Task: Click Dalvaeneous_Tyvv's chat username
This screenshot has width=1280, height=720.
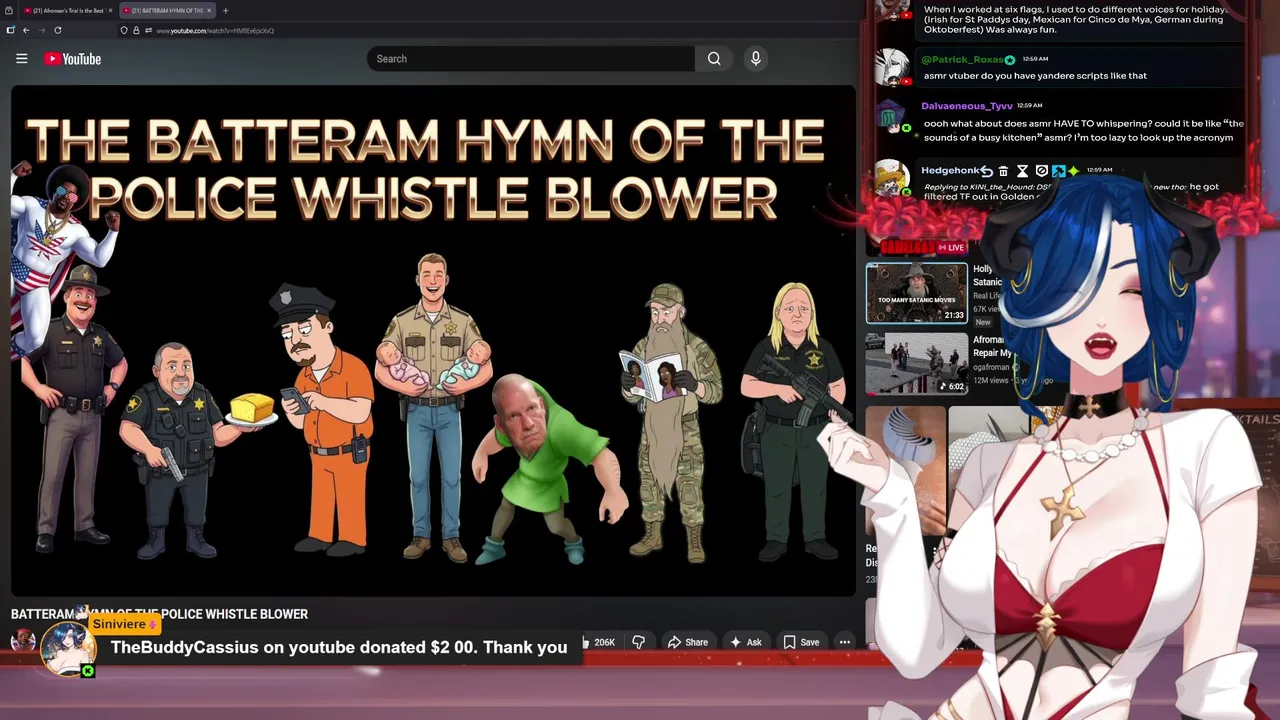Action: click(967, 105)
